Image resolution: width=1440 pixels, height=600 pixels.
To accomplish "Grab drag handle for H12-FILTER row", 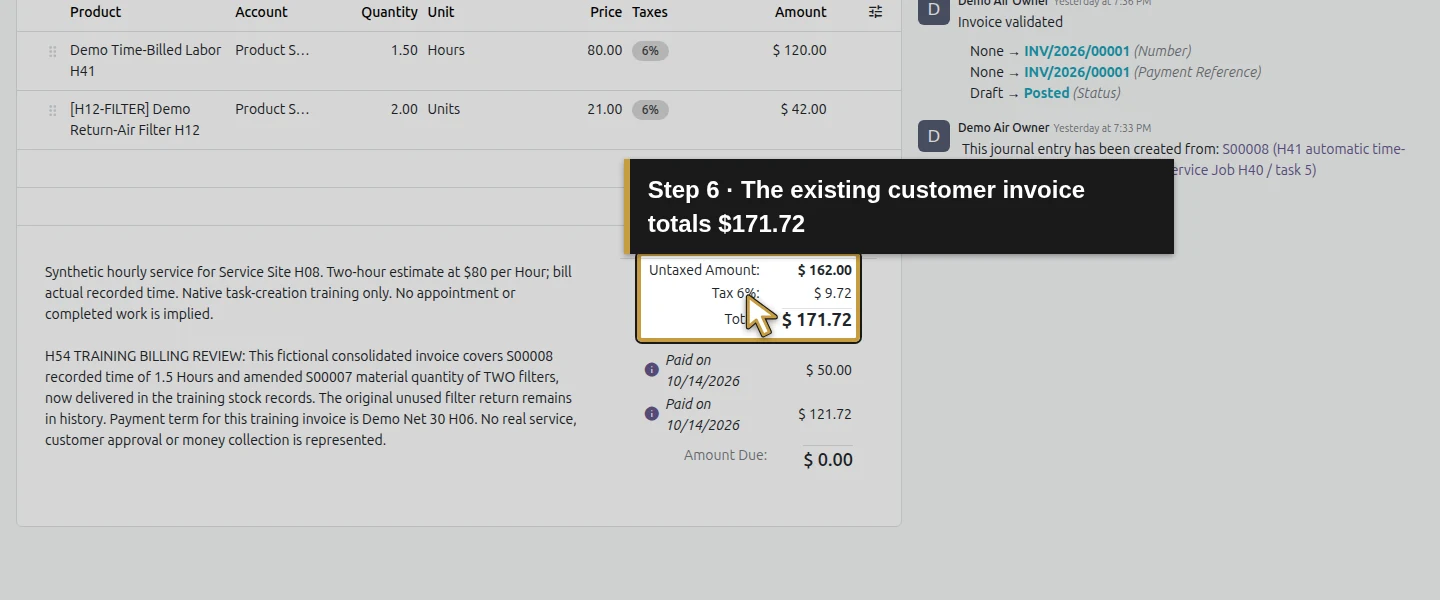I will click(53, 111).
